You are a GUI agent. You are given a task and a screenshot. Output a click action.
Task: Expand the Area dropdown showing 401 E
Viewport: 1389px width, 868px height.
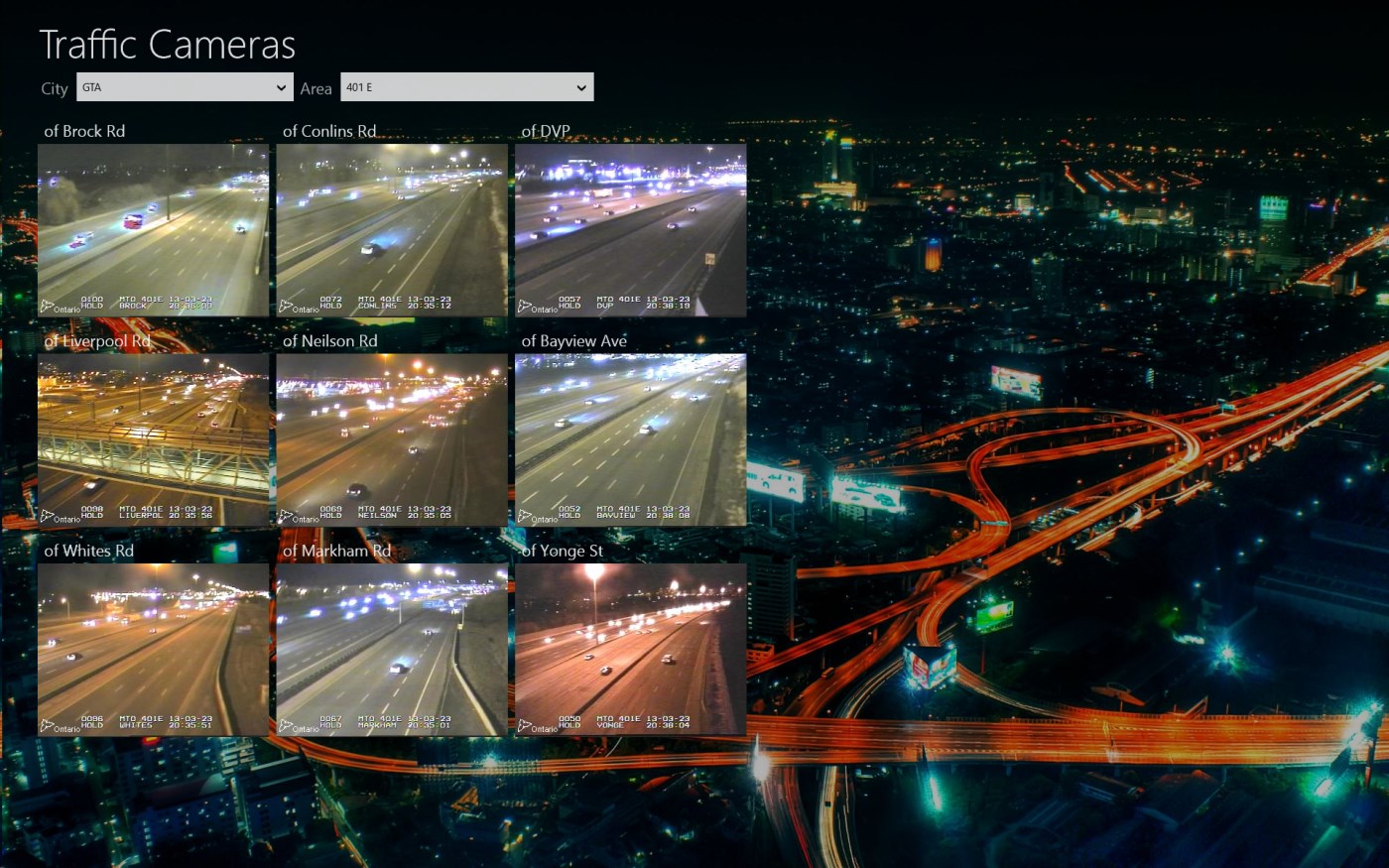pos(466,87)
